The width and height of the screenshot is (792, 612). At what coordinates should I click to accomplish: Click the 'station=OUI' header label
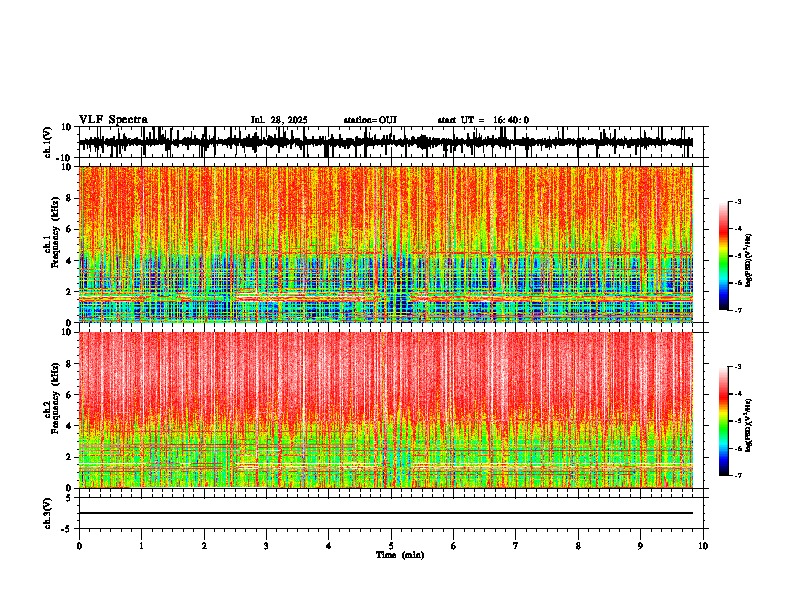tap(370, 120)
